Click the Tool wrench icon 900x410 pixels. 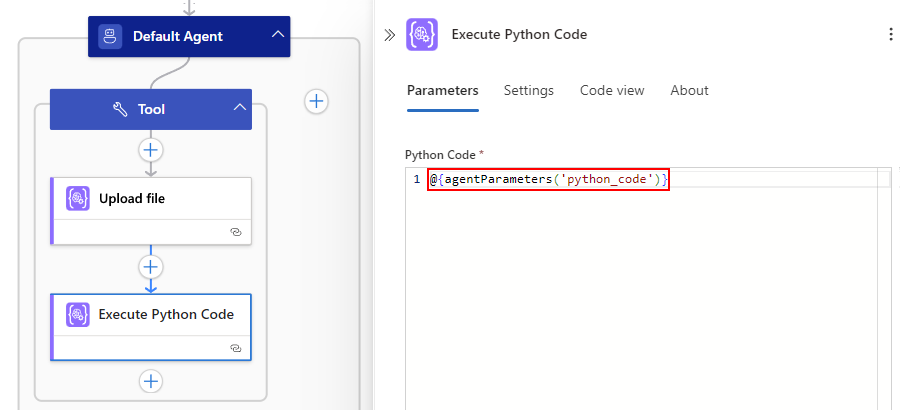click(x=121, y=109)
